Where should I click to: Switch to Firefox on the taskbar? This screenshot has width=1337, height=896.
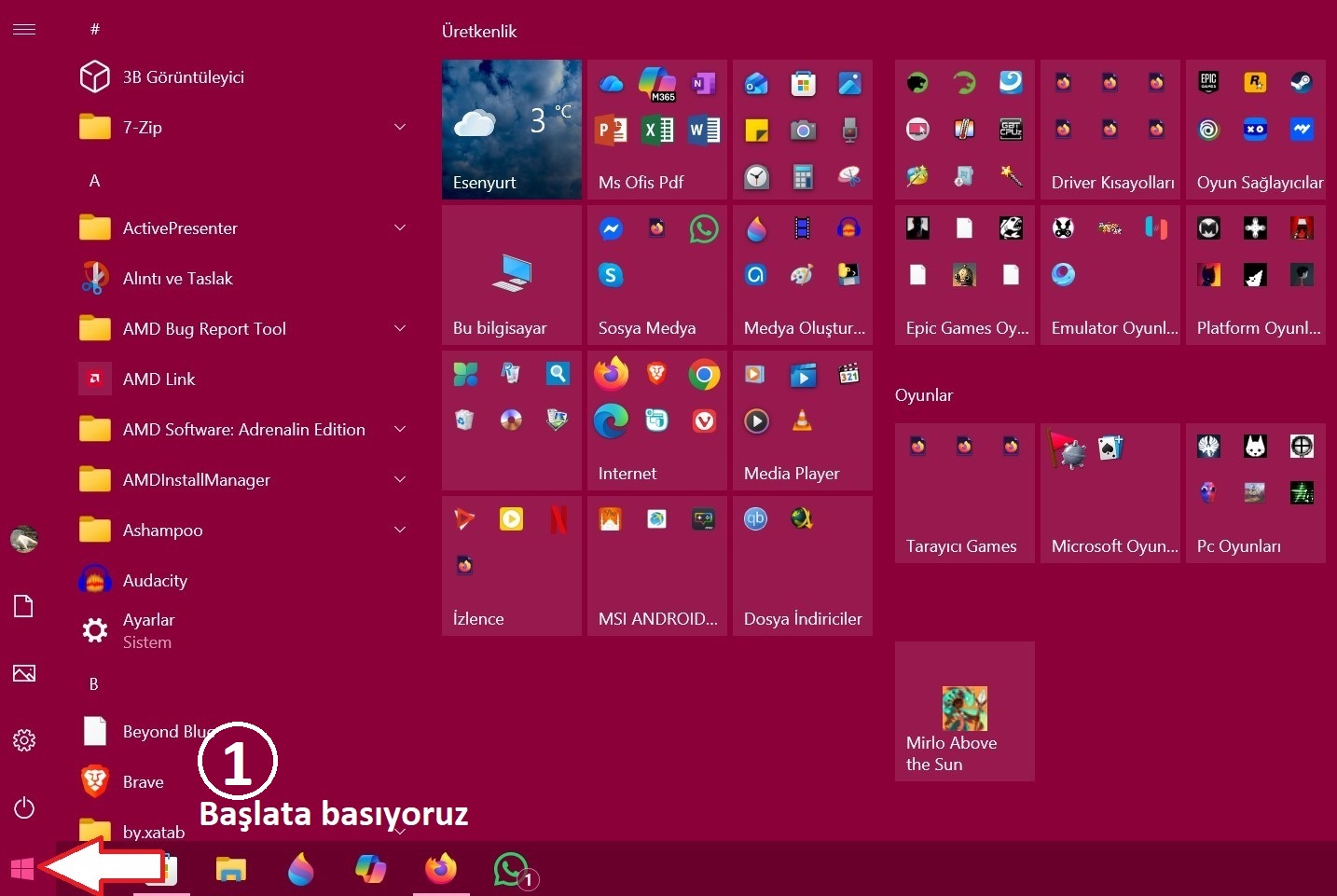coord(441,870)
